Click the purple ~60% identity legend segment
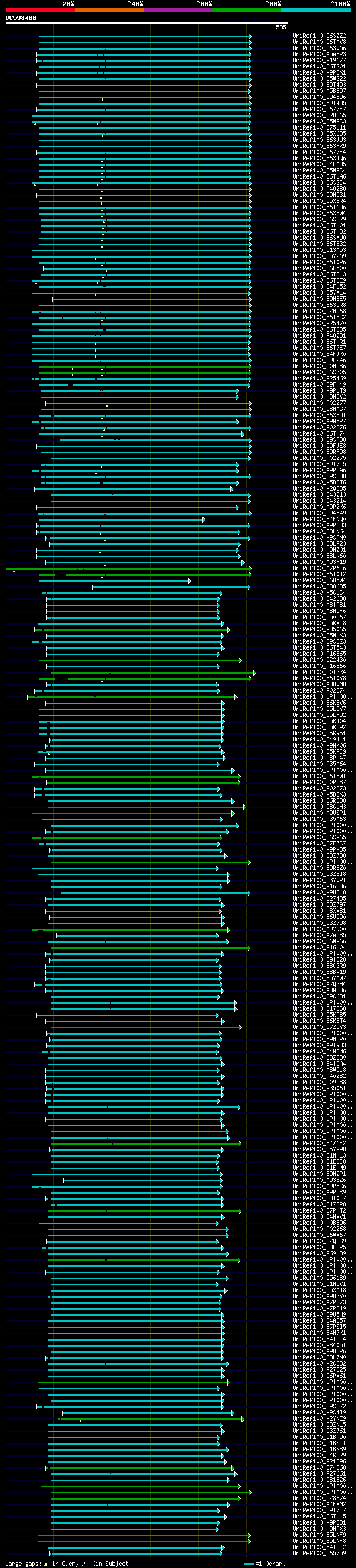The height and width of the screenshot is (1568, 356). click(x=177, y=10)
